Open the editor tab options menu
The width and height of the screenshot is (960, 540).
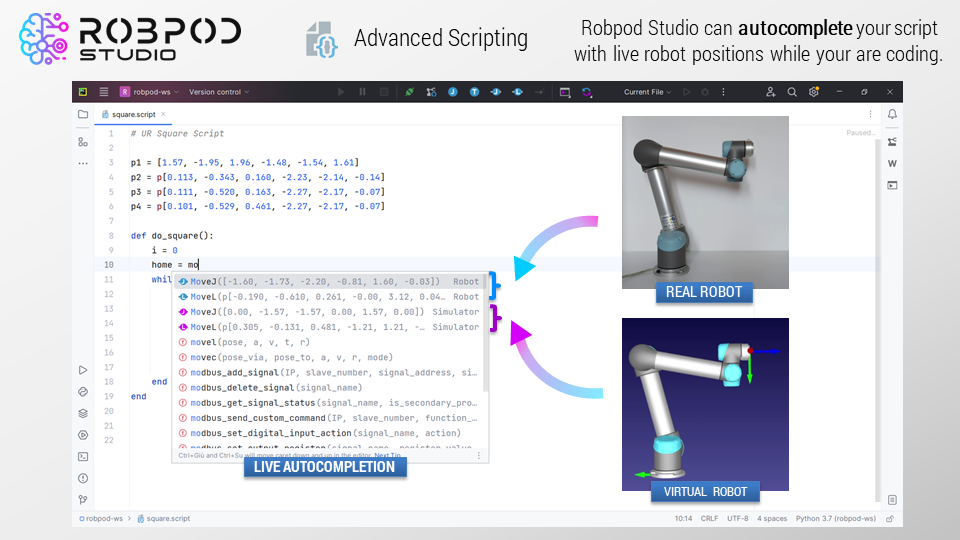coord(870,114)
